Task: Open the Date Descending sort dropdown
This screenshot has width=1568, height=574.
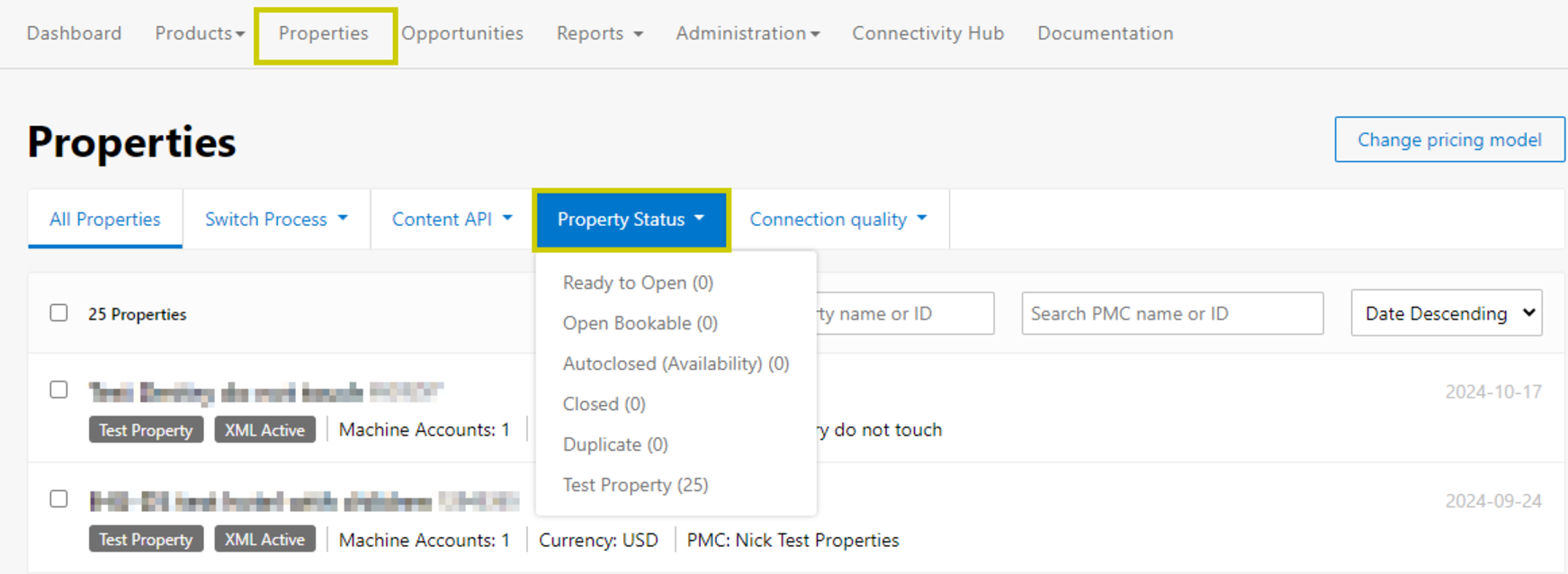Action: pyautogui.click(x=1446, y=313)
